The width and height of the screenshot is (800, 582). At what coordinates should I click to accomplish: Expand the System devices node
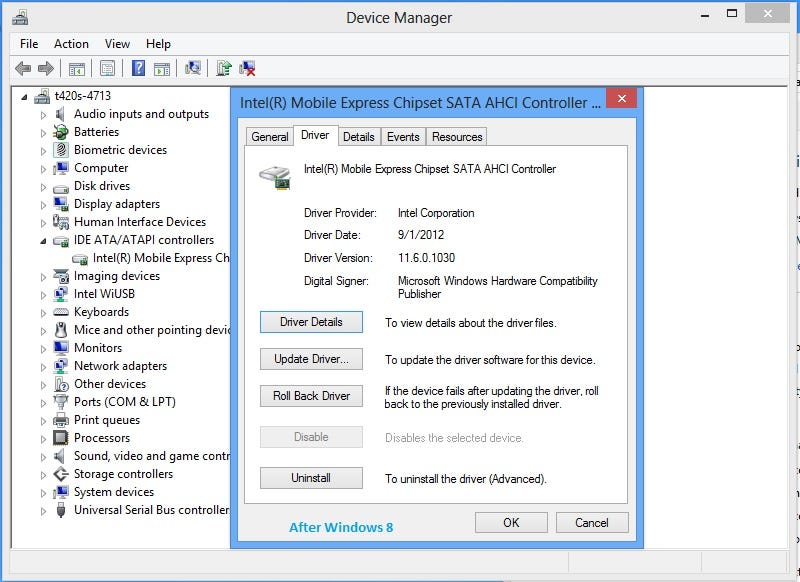click(43, 493)
